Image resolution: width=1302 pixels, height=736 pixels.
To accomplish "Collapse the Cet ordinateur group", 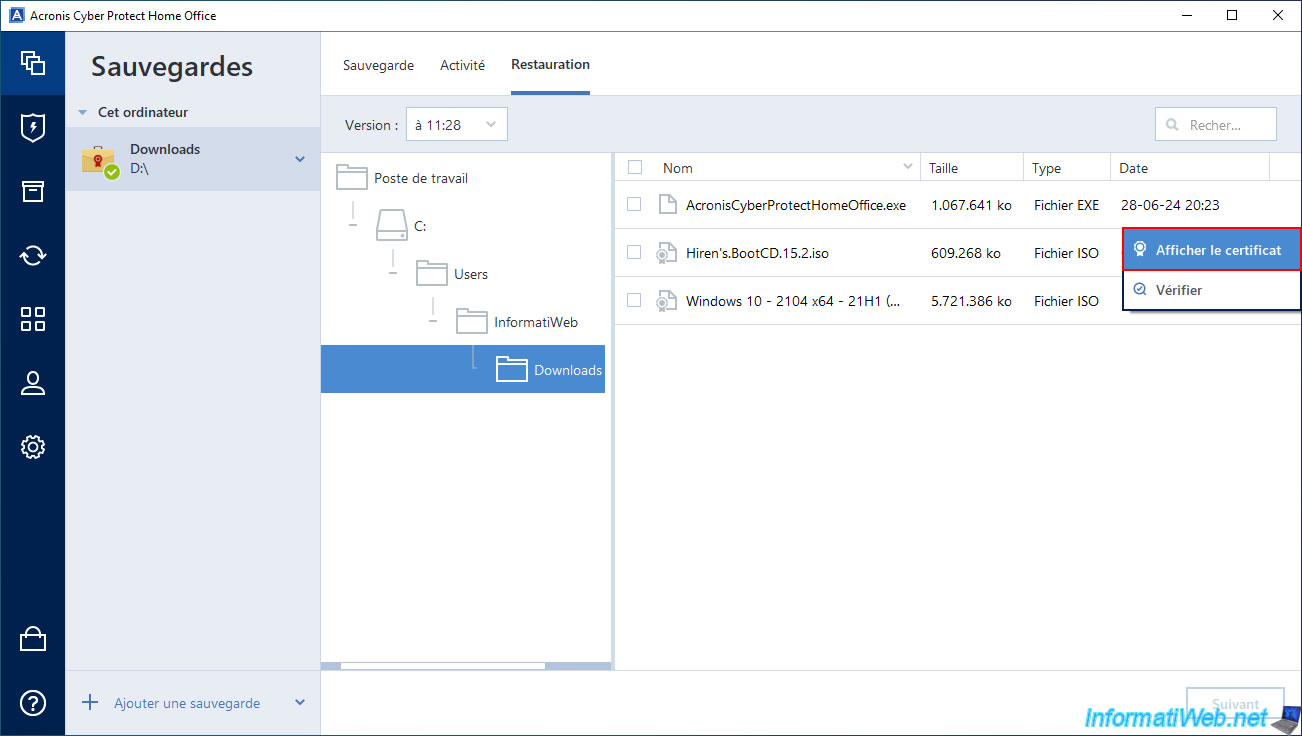I will click(x=83, y=113).
